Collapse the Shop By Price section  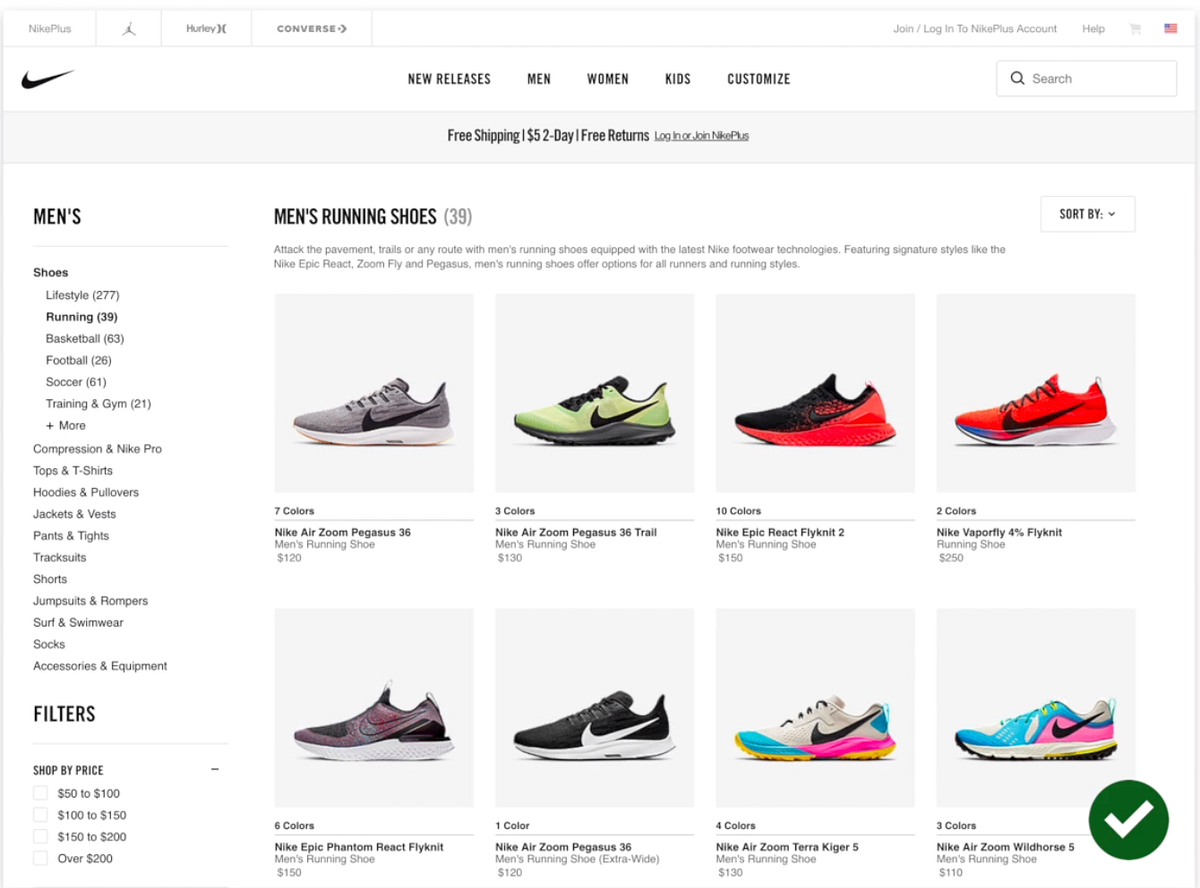pos(214,769)
